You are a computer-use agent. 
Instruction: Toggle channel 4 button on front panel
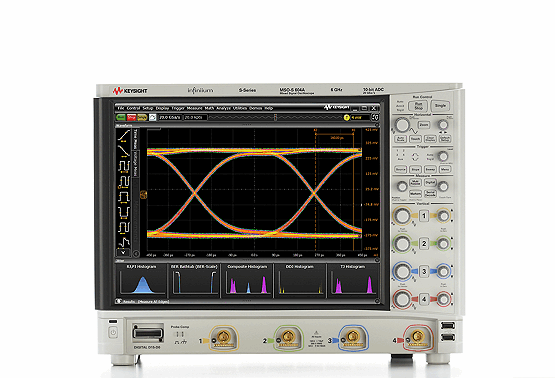point(424,299)
